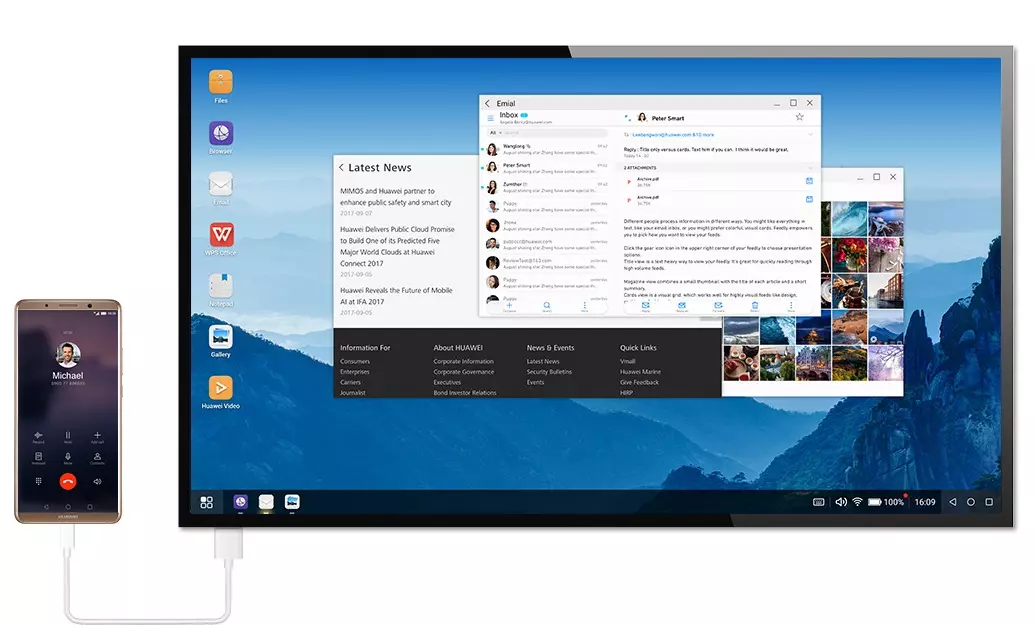1035x625 pixels.
Task: Go back from the Email window
Action: pos(488,104)
